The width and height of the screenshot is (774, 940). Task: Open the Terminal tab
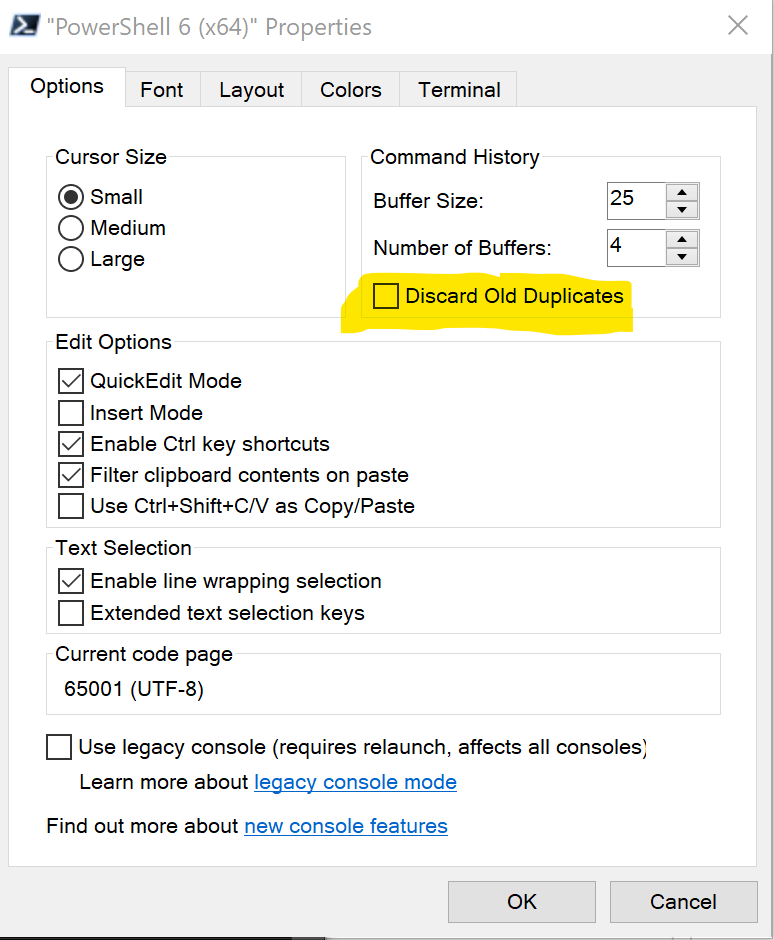click(459, 90)
